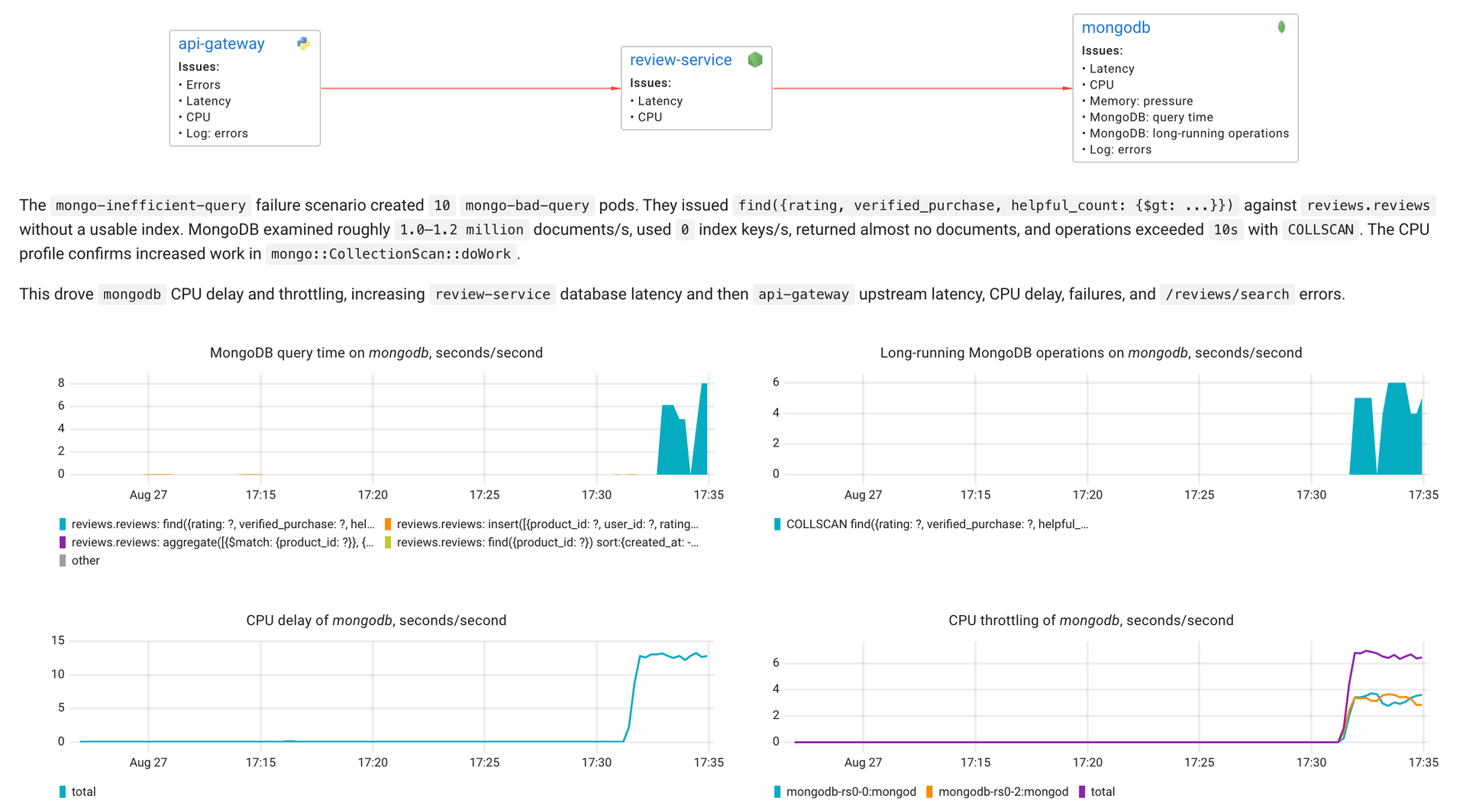Toggle the mongodb-rs0-2:mongod legend swatch
This screenshot has width=1466, height=812.
(x=929, y=792)
